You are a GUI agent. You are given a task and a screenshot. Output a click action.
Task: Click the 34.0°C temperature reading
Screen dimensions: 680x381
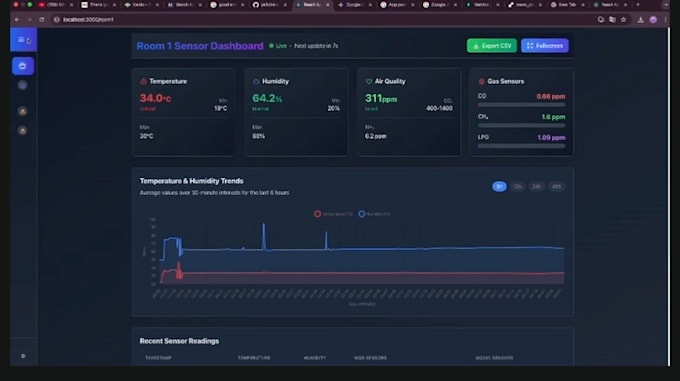tap(155, 98)
